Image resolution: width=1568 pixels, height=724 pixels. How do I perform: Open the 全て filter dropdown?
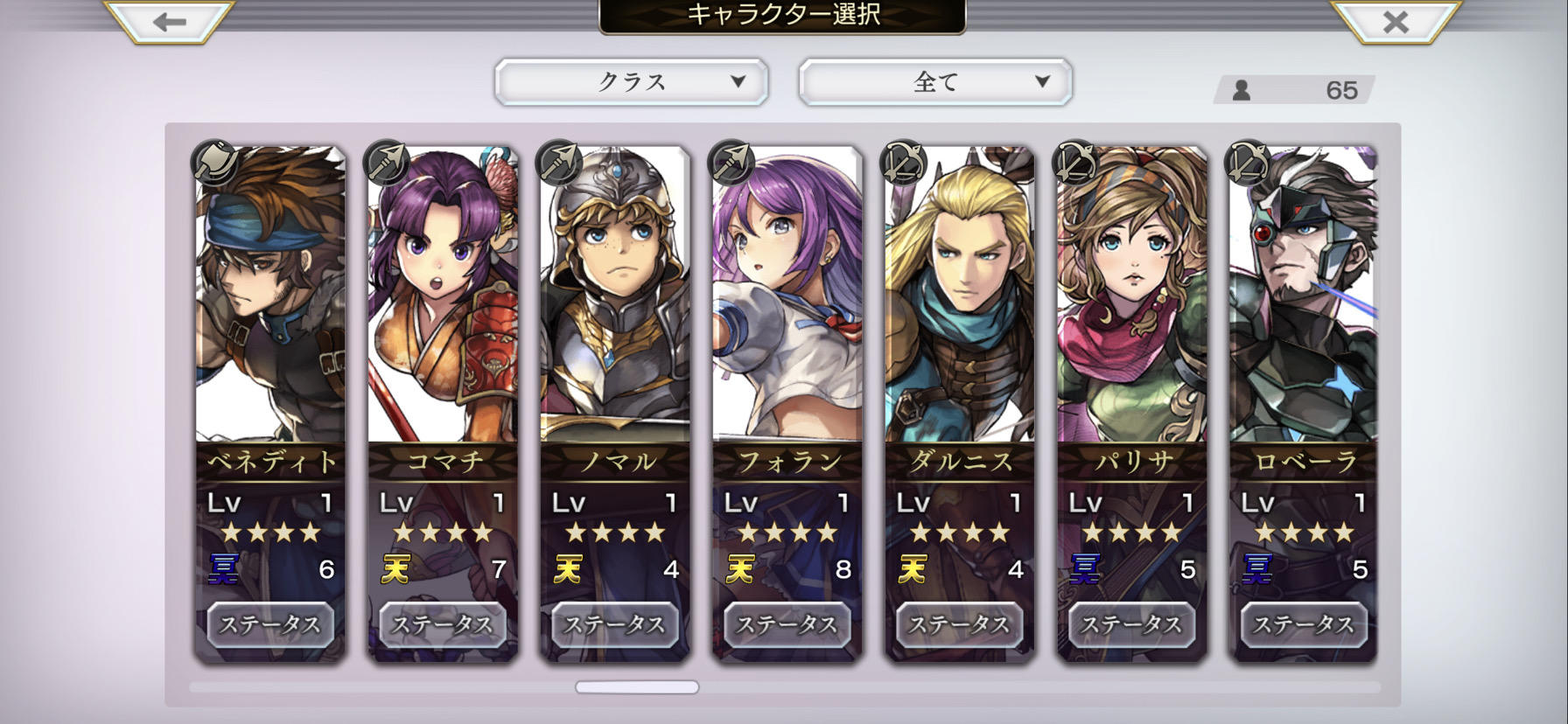point(935,82)
